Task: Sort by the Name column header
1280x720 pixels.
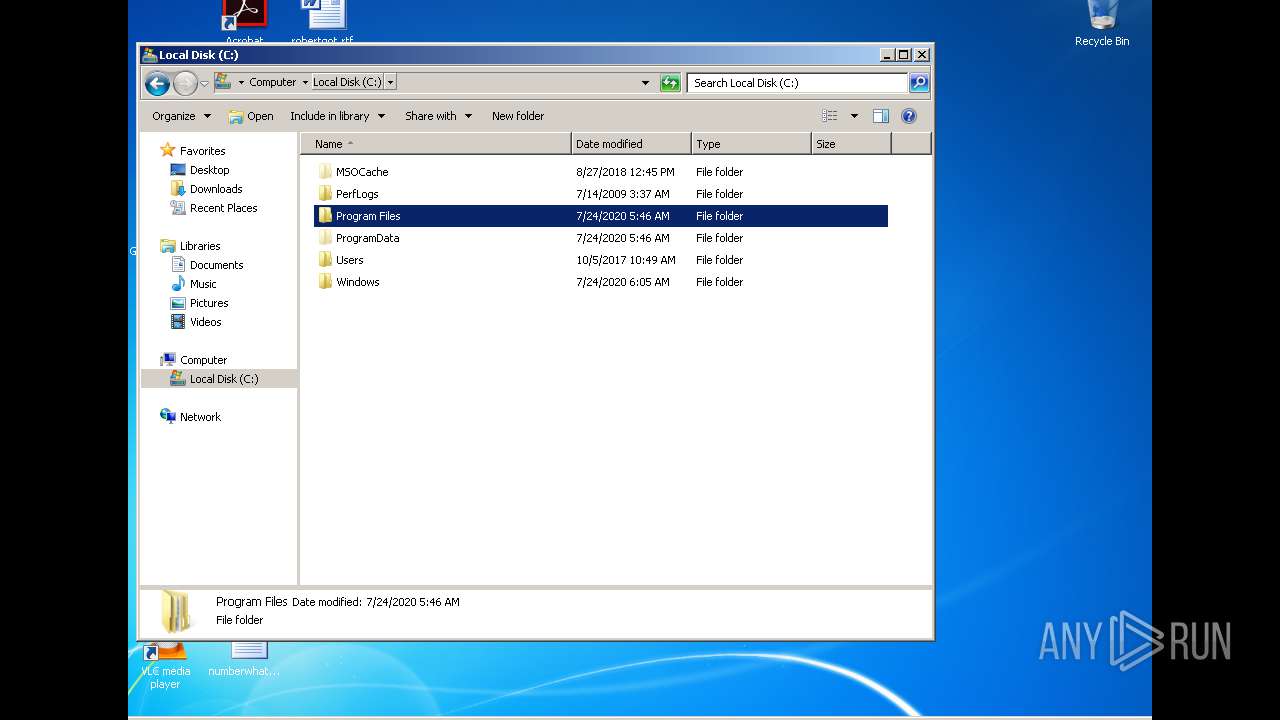Action: pyautogui.click(x=436, y=144)
